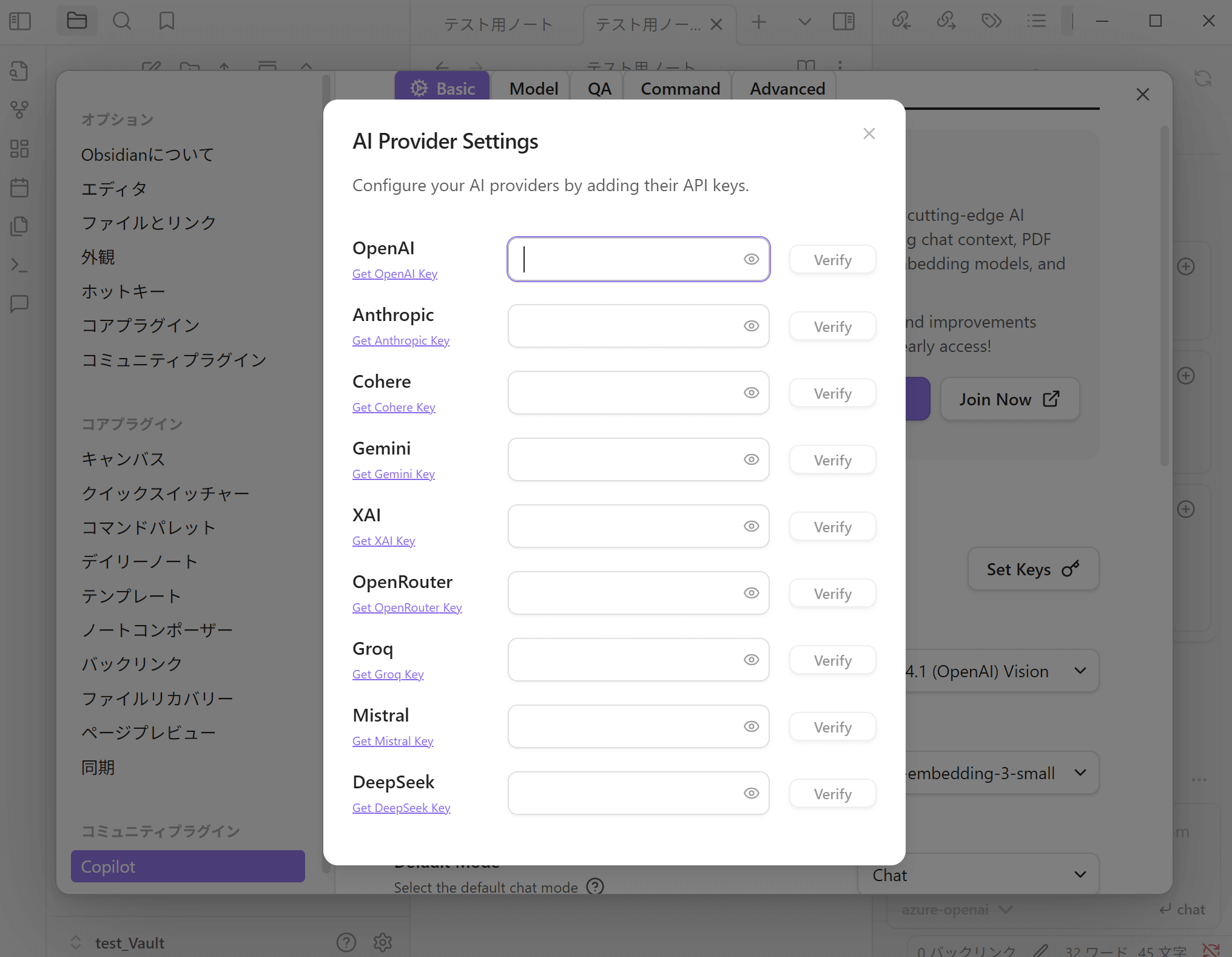The image size is (1232, 957).
Task: Verify the OpenAI key
Action: 833,260
